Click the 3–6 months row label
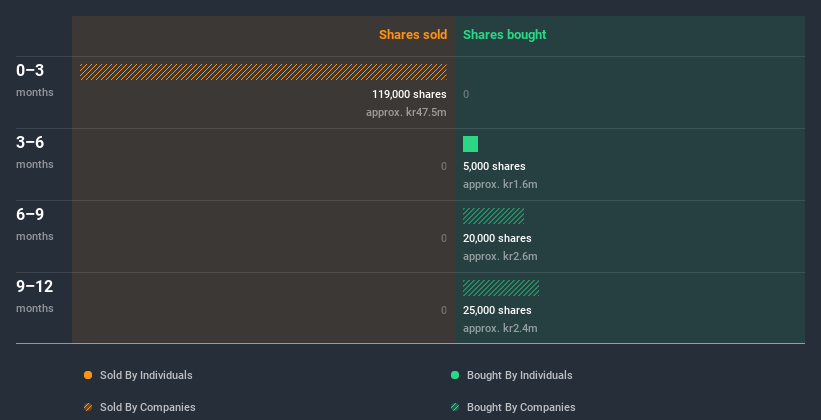The height and width of the screenshot is (420, 821). click(x=35, y=152)
